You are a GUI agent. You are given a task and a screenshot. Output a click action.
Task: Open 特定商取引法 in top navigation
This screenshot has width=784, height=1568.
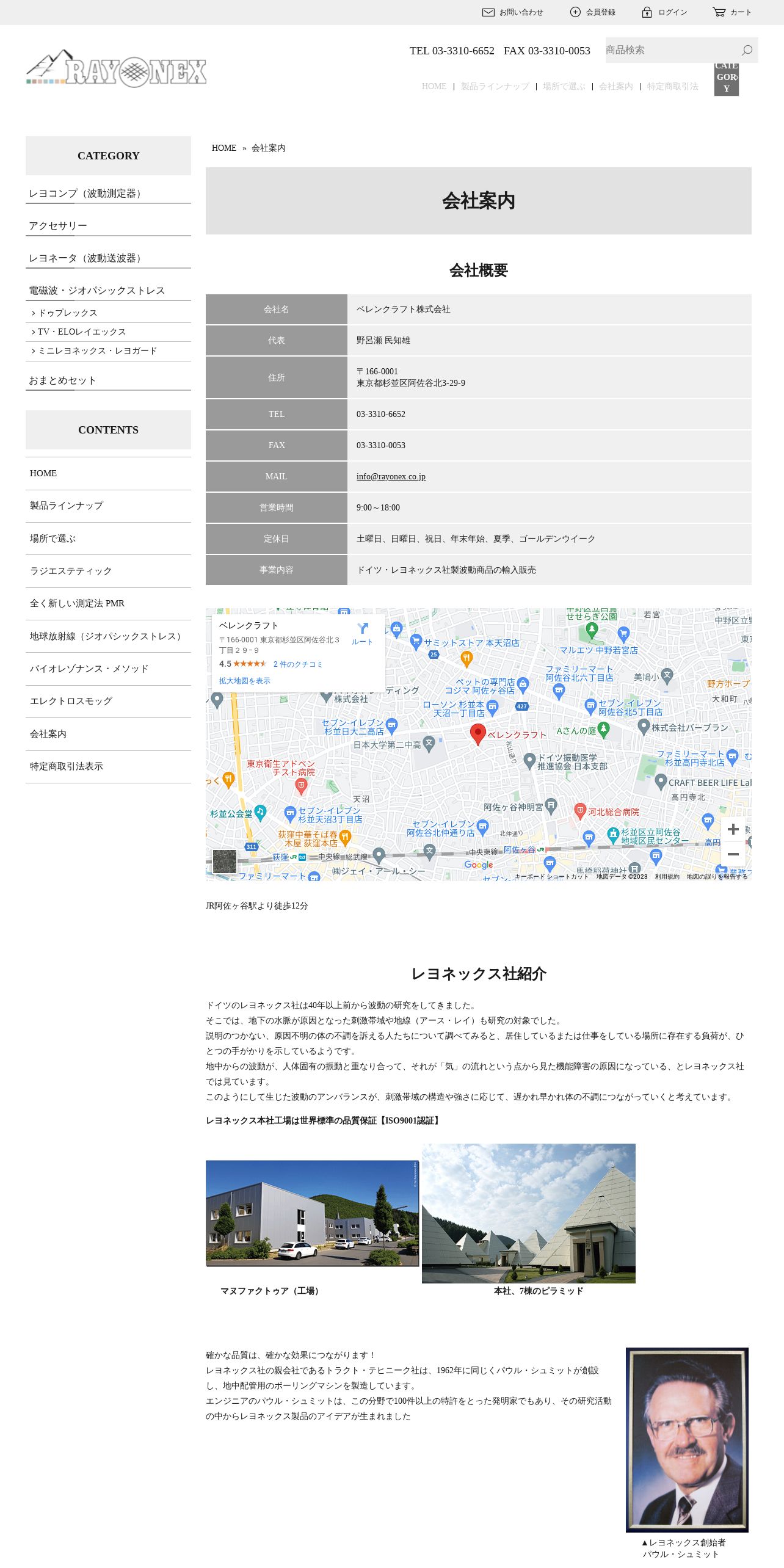(x=672, y=86)
